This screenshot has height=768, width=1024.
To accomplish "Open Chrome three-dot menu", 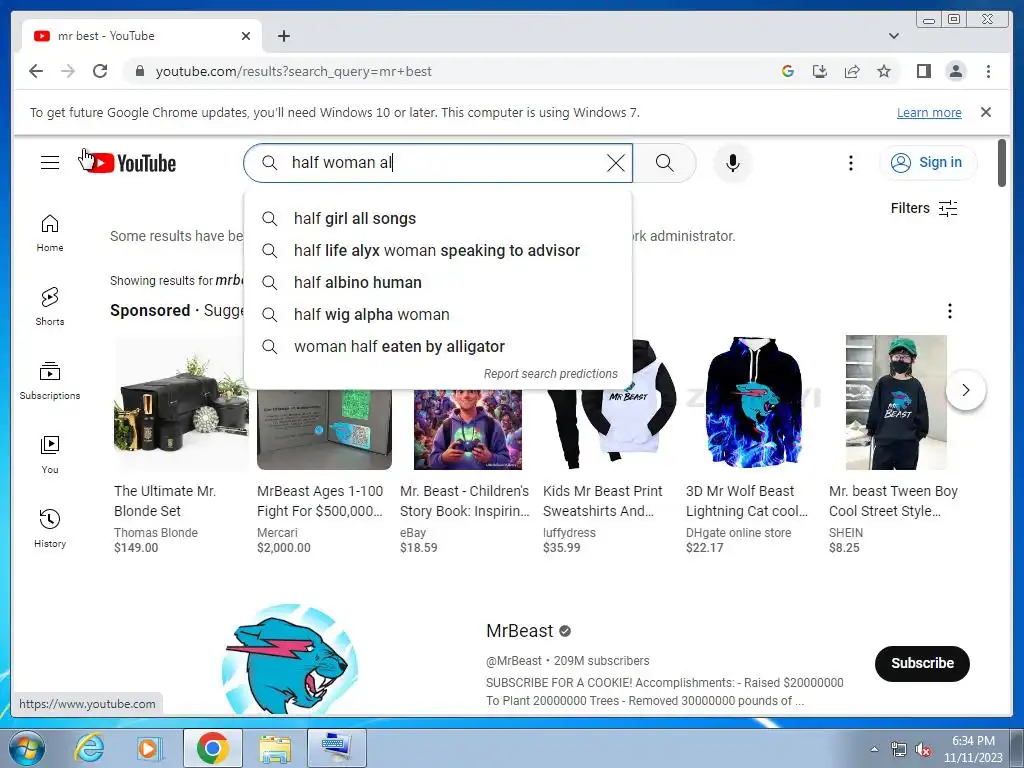I will [988, 71].
